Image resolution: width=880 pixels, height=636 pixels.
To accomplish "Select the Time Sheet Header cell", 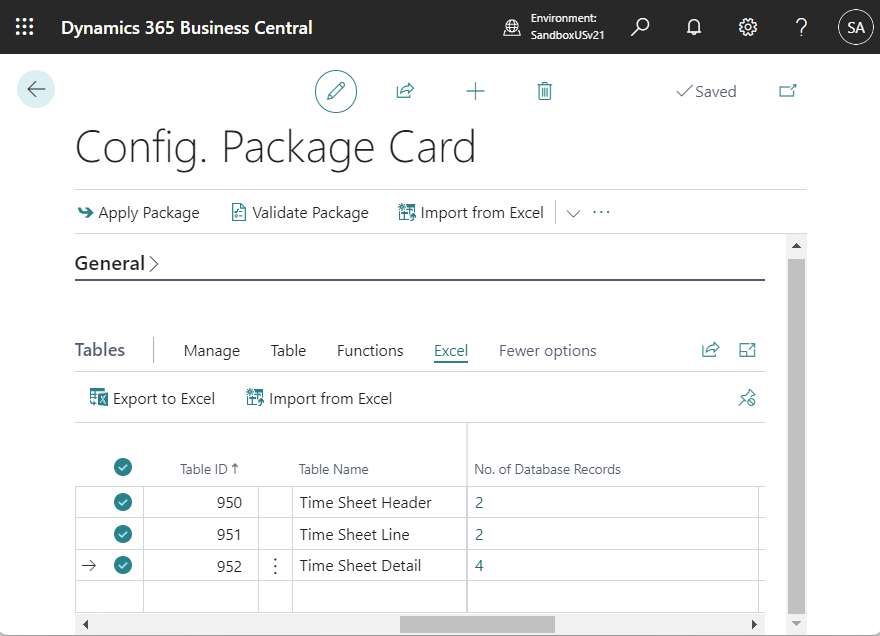I will [x=379, y=502].
